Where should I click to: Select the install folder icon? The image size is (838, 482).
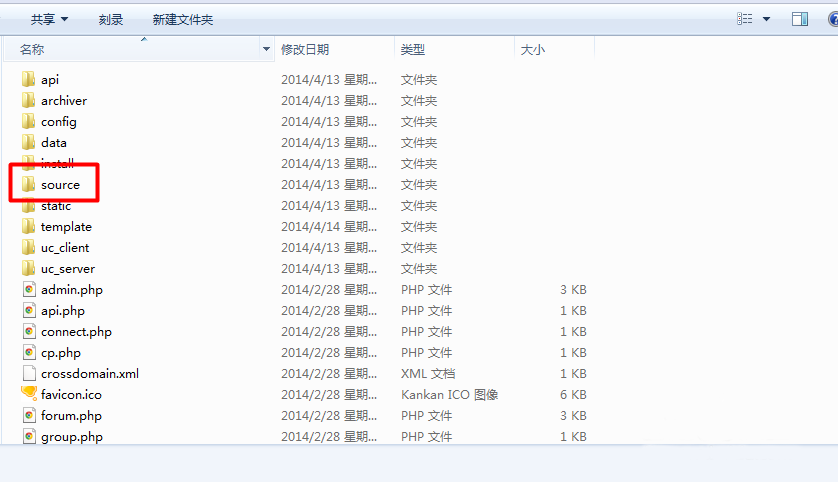(29, 162)
